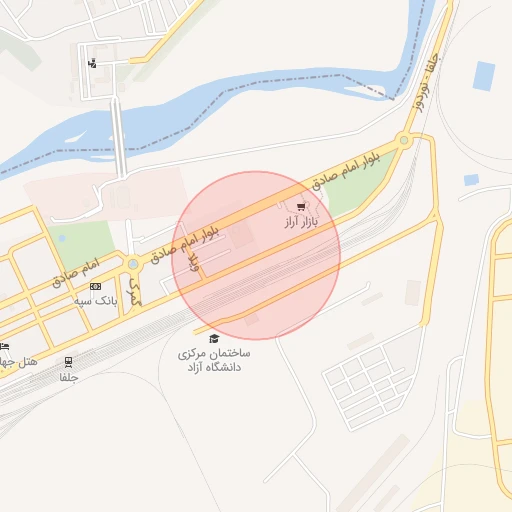Click the center of the red highlighted circle
Screen dimensions: 512x512
click(256, 255)
